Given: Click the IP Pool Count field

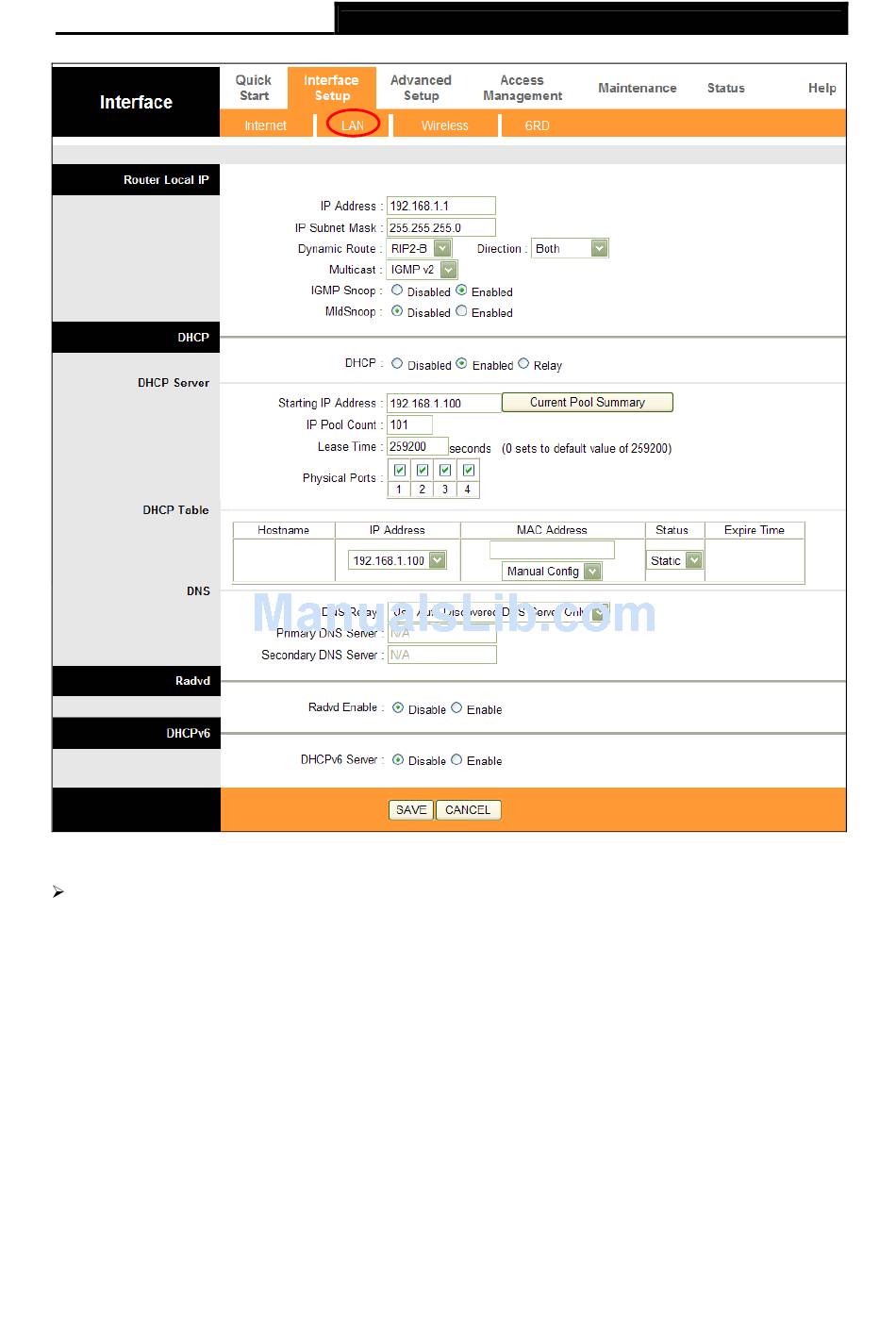Looking at the screenshot, I should pos(410,424).
